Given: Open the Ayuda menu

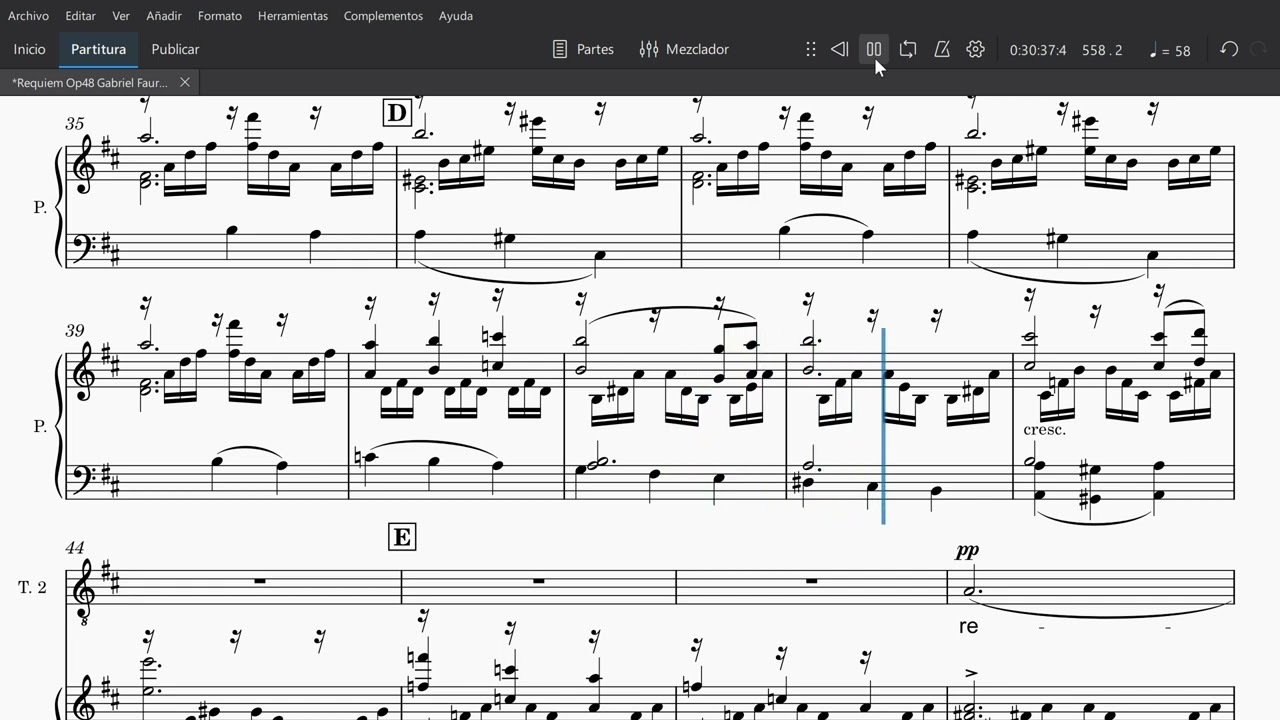Looking at the screenshot, I should coord(456,16).
